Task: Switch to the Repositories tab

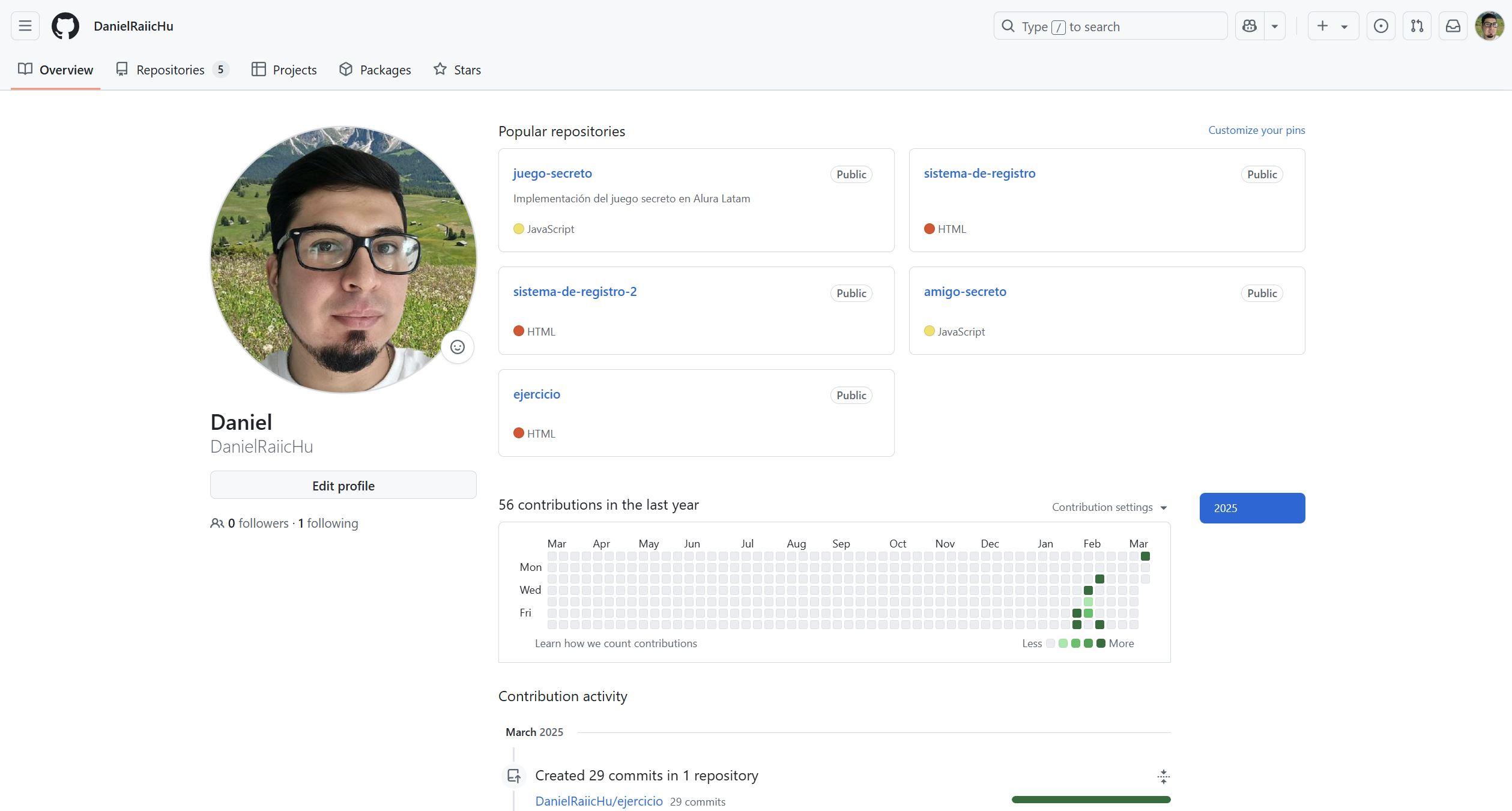Action: tap(172, 70)
